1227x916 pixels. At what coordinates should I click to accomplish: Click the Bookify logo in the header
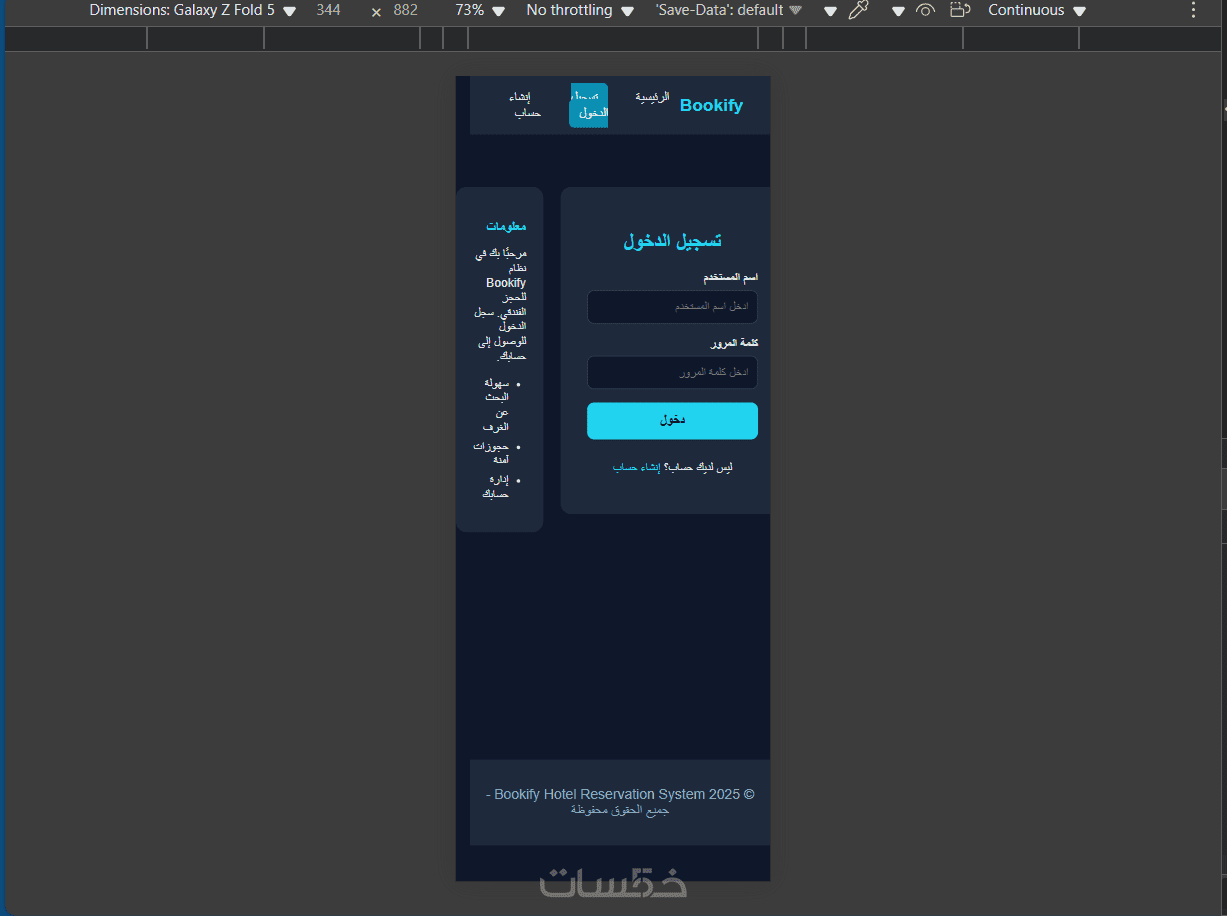[x=711, y=105]
